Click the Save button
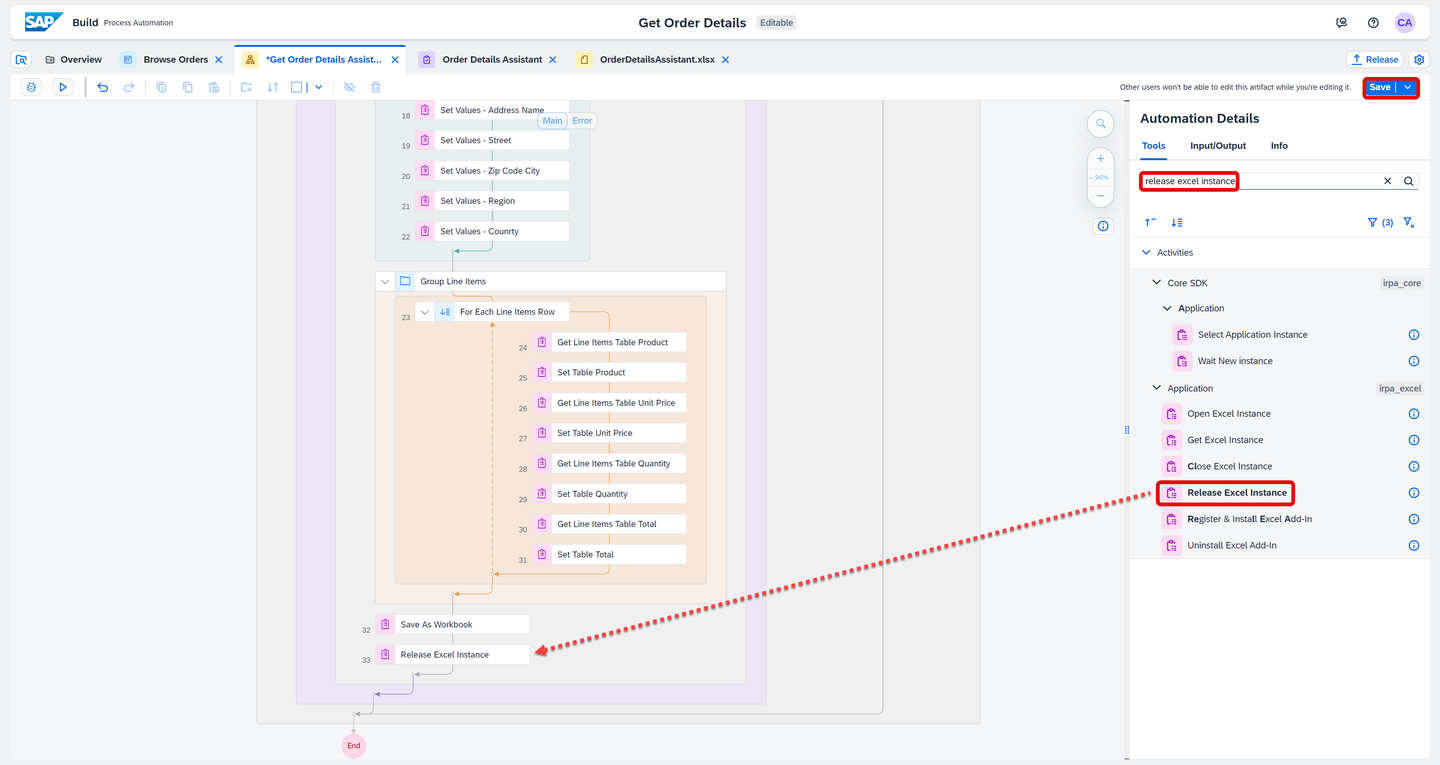 (1380, 87)
